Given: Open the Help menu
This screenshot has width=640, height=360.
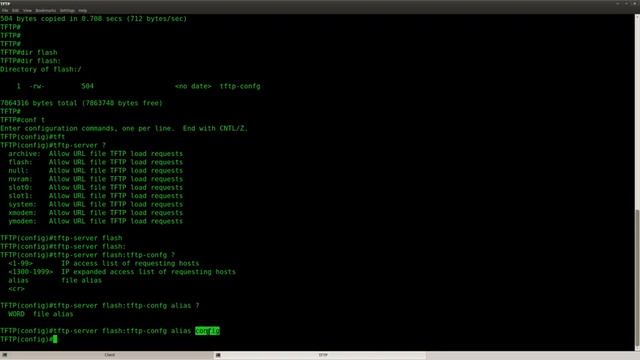Looking at the screenshot, I should (x=82, y=10).
